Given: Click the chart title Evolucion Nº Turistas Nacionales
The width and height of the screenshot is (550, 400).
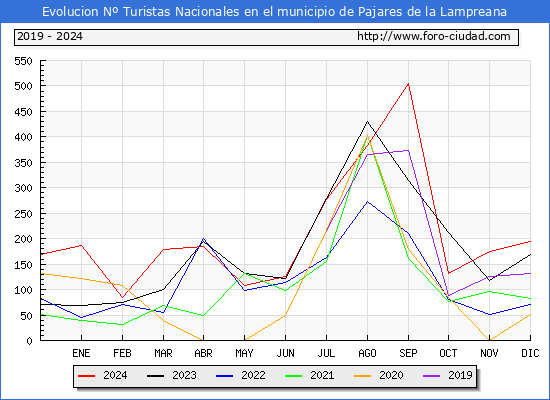Looking at the screenshot, I should pos(274,12).
